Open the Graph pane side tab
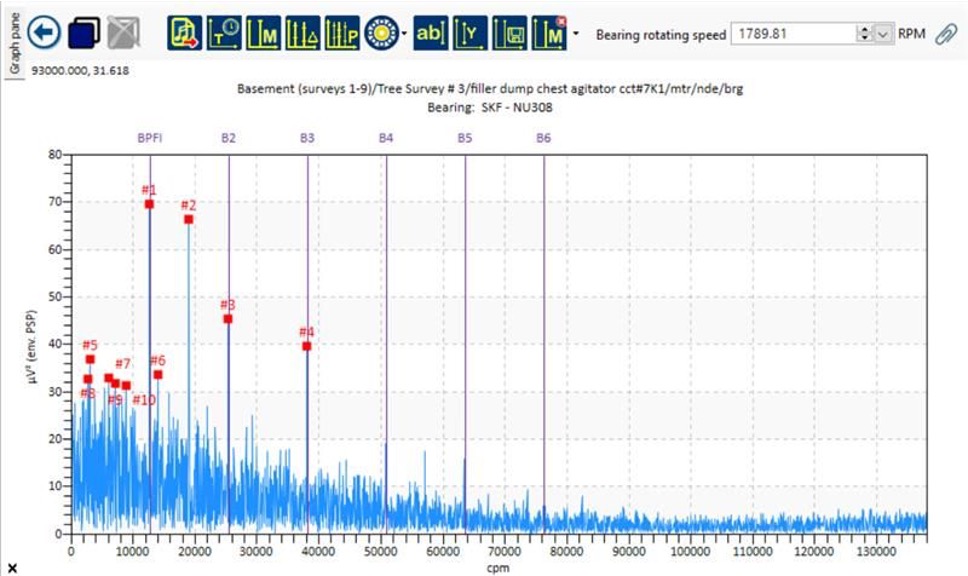This screenshot has height=576, width=968. click(13, 41)
